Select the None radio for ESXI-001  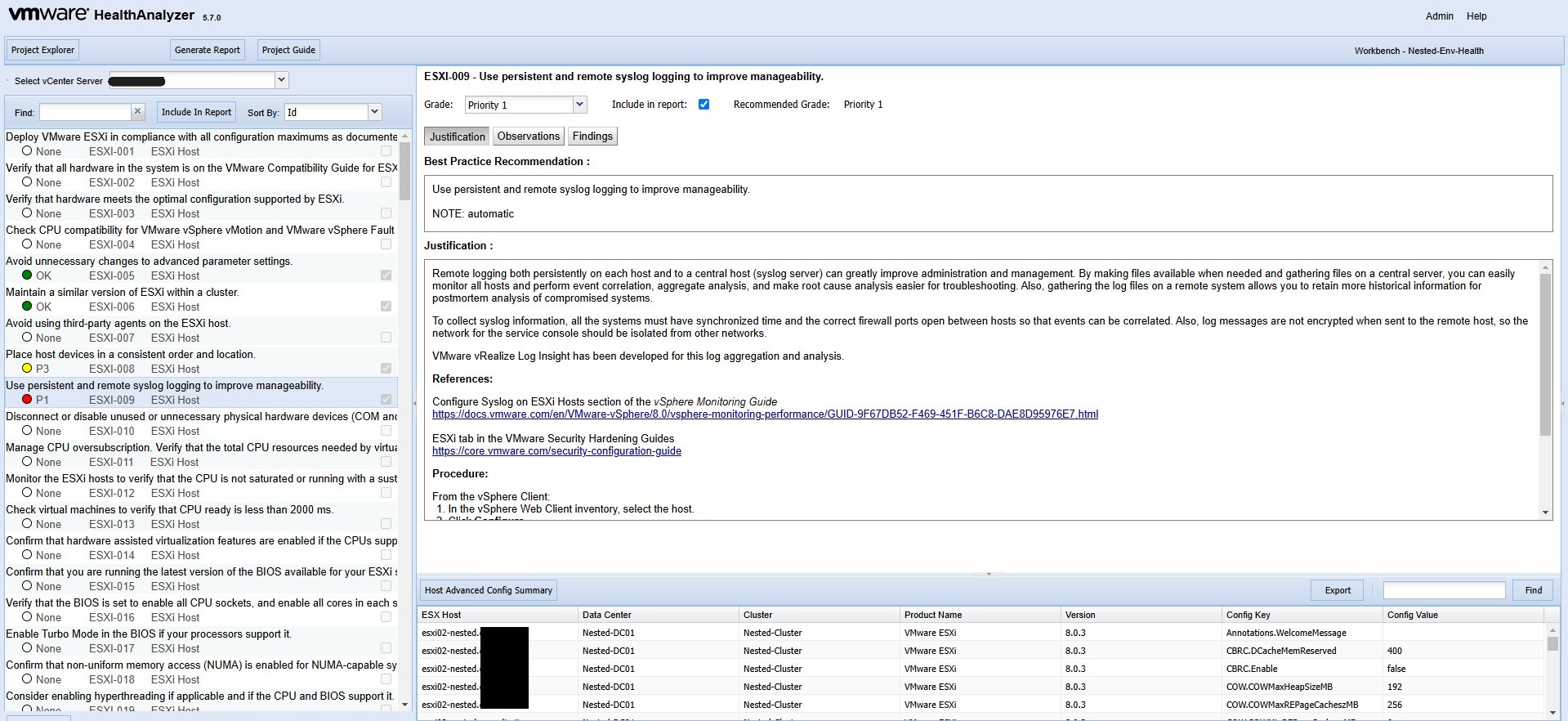[27, 151]
